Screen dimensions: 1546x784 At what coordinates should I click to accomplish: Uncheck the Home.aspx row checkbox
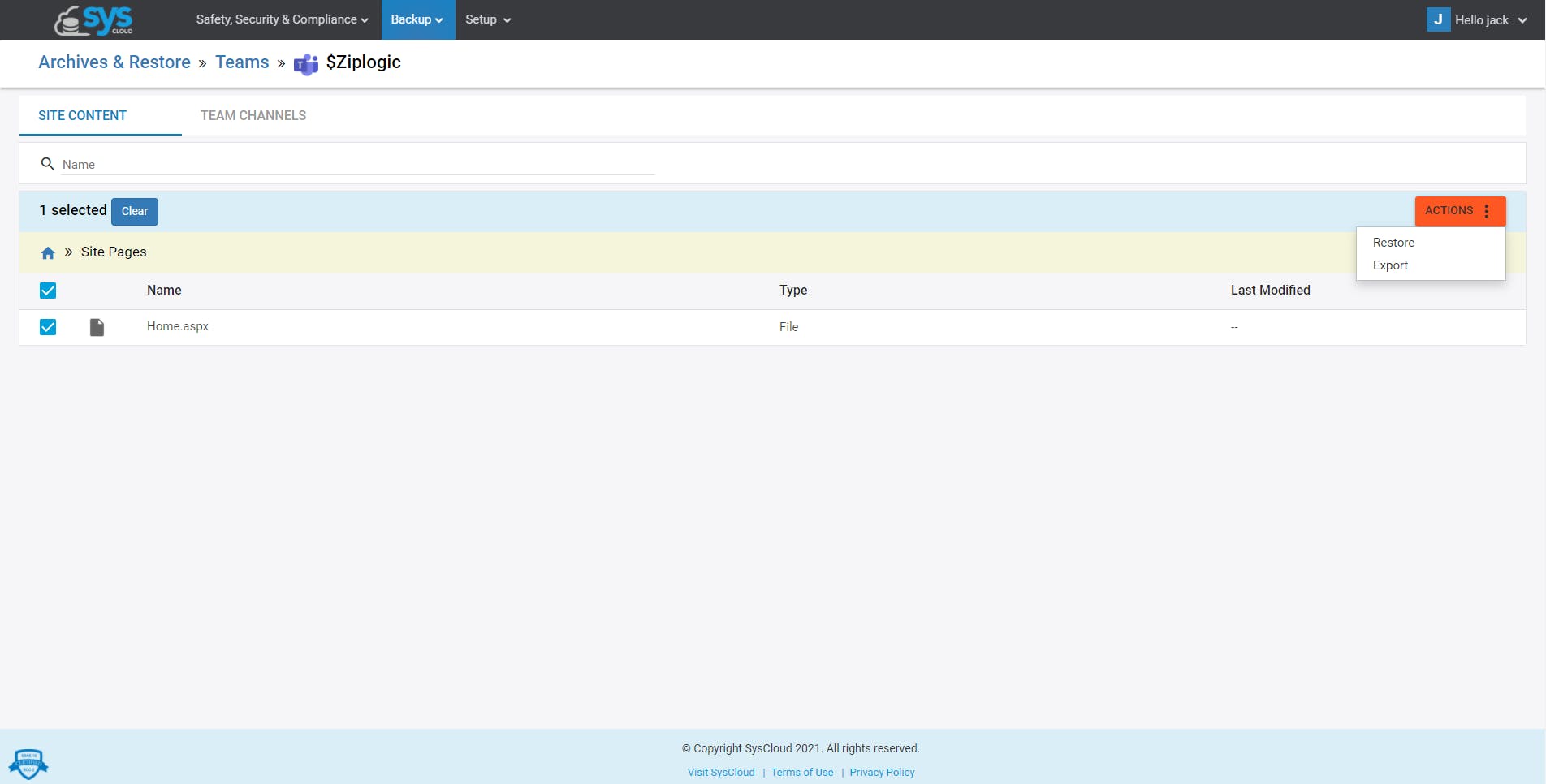48,327
